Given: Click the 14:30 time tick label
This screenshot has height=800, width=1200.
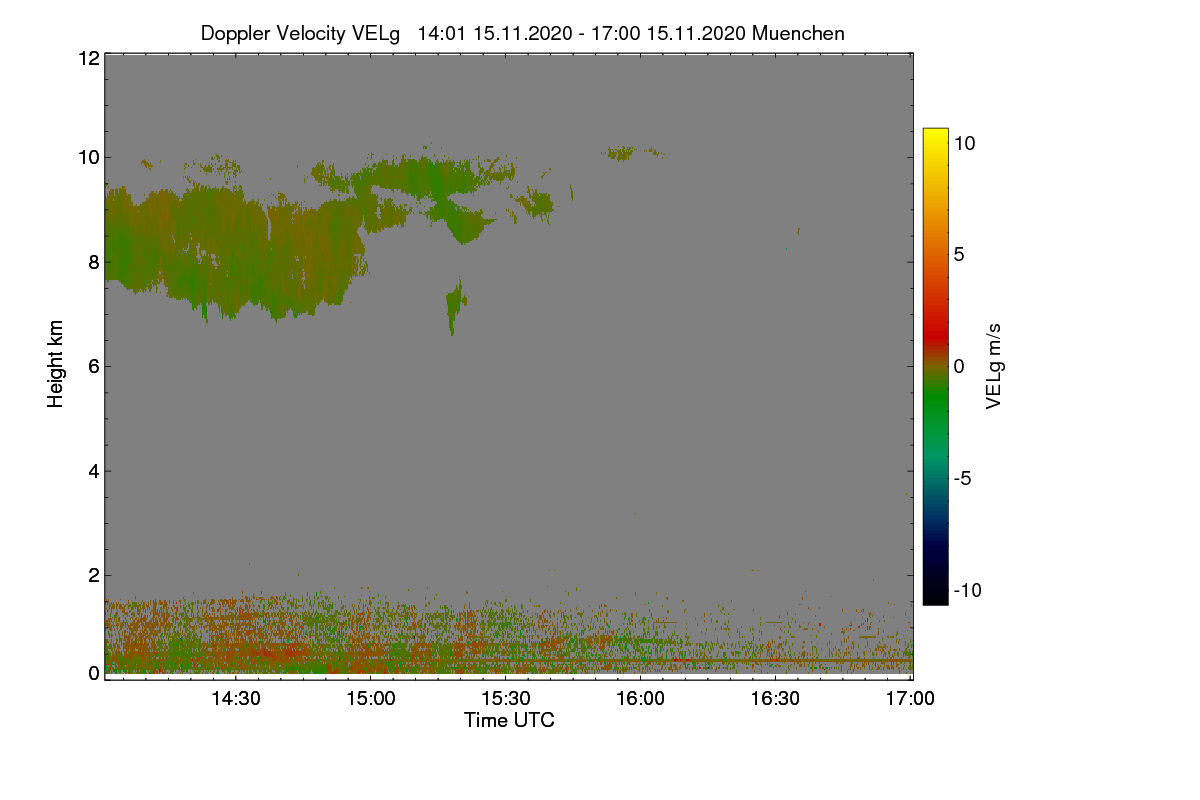Looking at the screenshot, I should tap(235, 698).
